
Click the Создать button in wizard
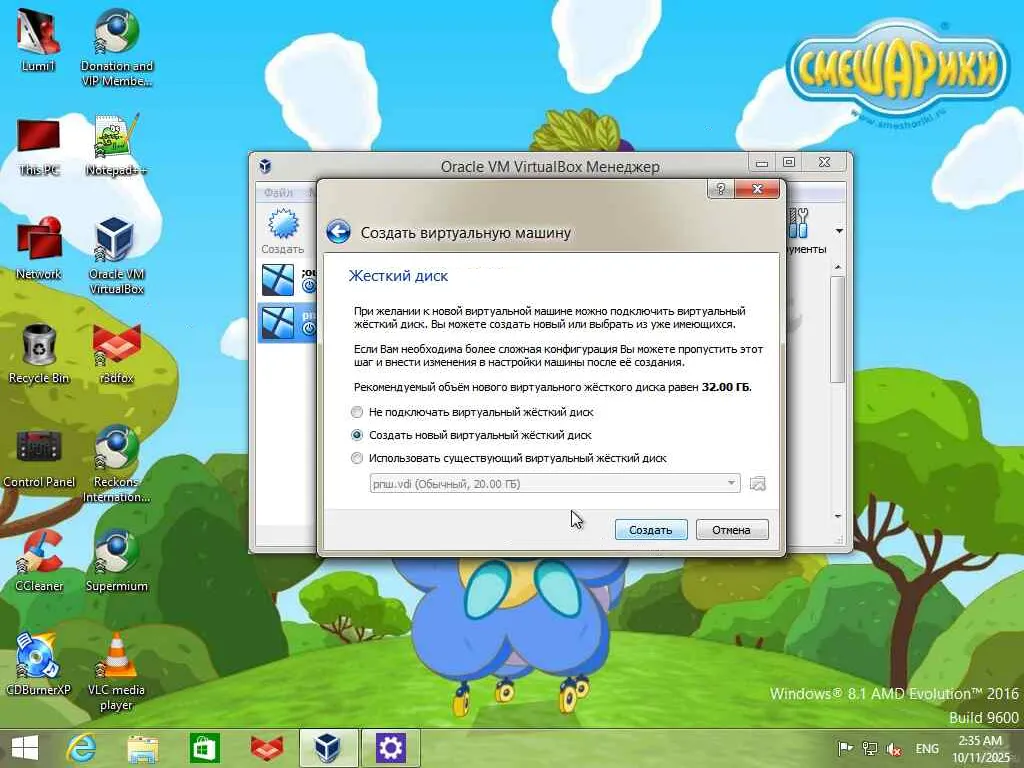[x=651, y=530]
